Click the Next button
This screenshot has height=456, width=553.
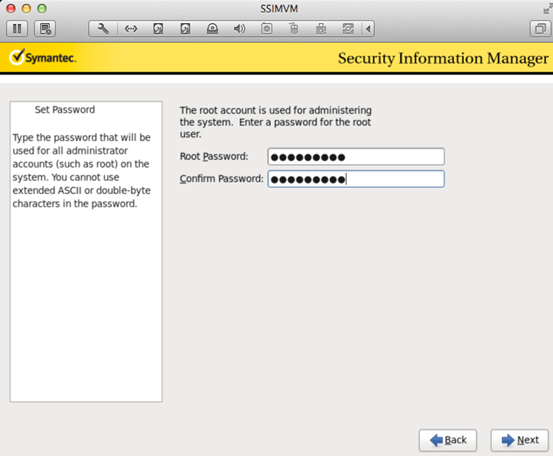[520, 440]
